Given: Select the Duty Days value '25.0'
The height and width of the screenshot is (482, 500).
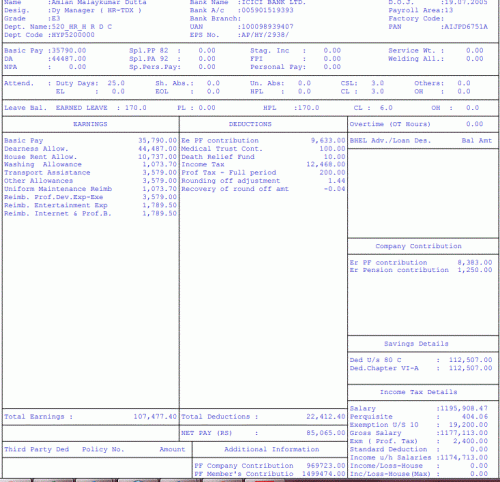Looking at the screenshot, I should [116, 83].
